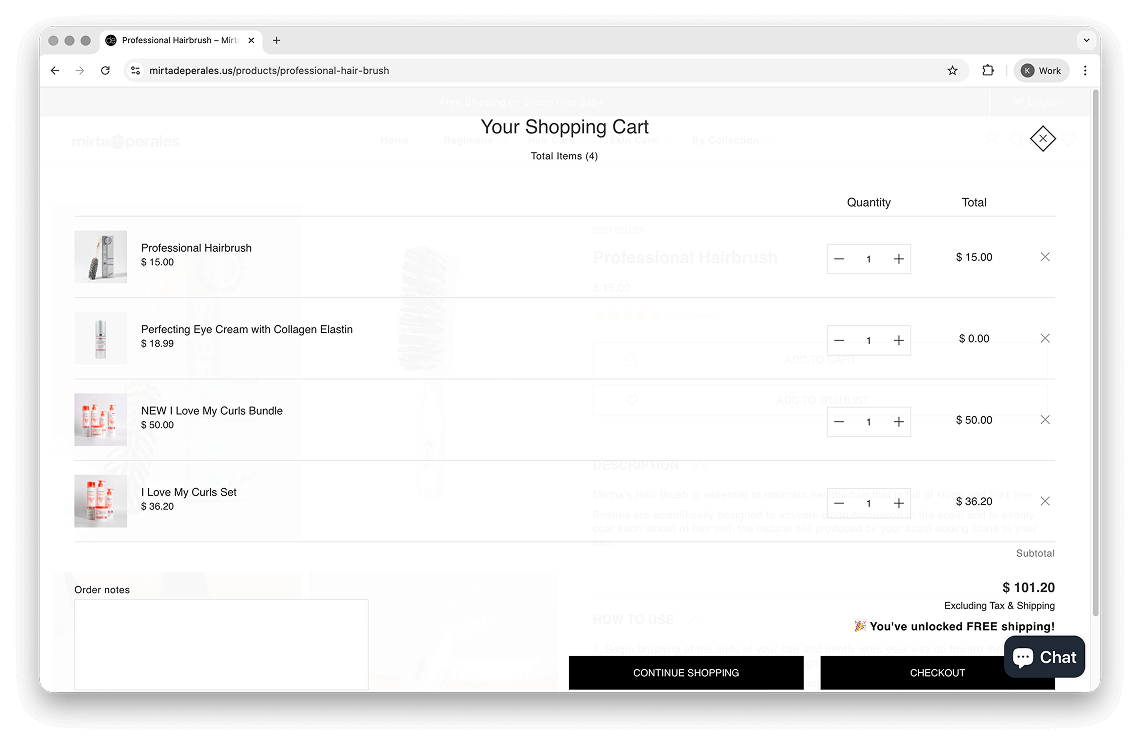Increase Perfecting Eye Cream quantity
Image resolution: width=1140 pixels, height=744 pixels.
click(899, 341)
